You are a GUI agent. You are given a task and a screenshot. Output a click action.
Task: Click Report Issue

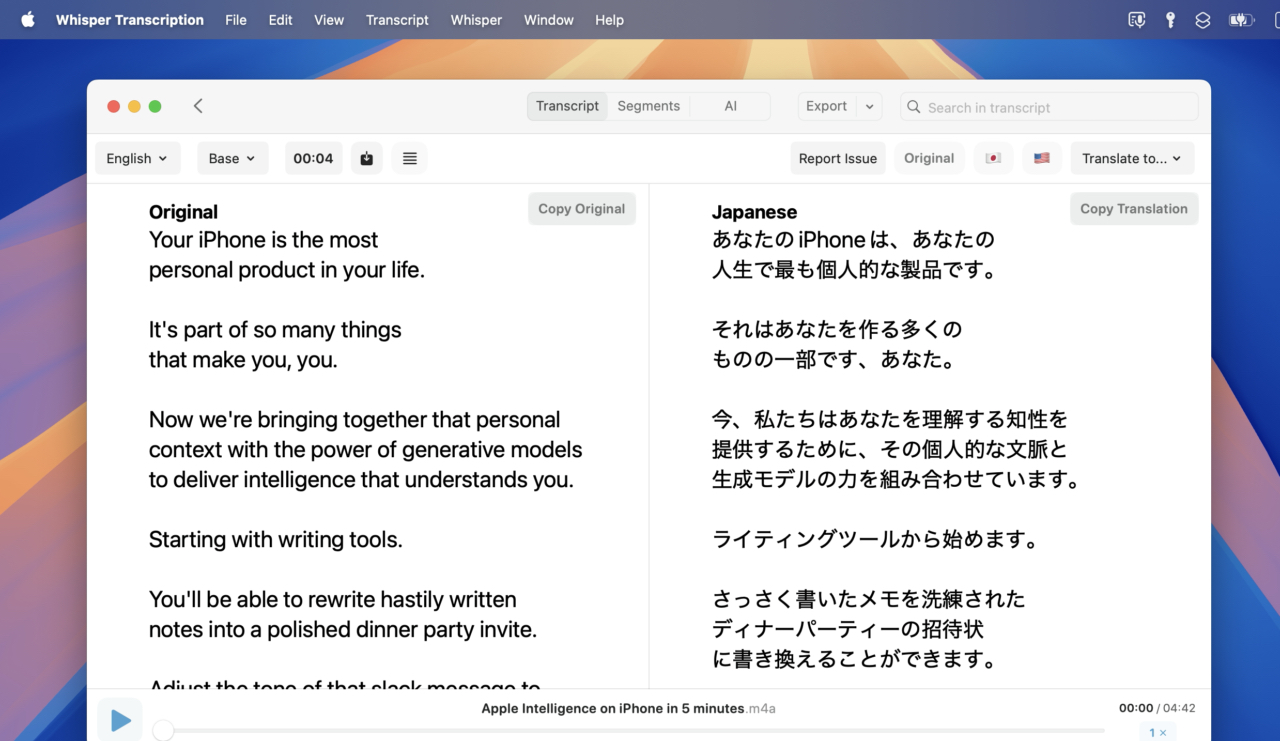(838, 158)
